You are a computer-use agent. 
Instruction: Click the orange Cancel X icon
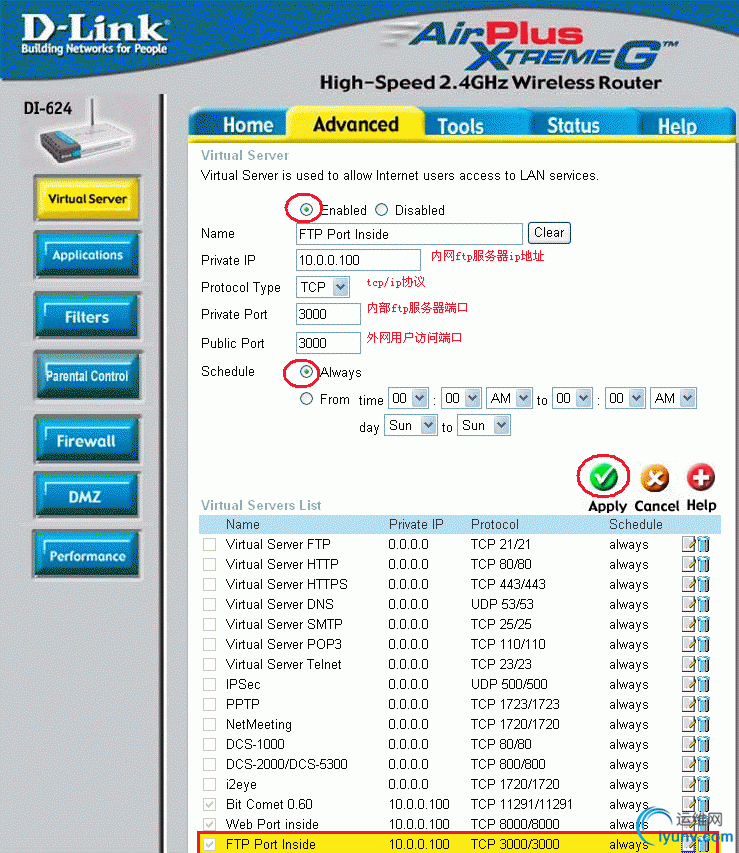pyautogui.click(x=655, y=479)
